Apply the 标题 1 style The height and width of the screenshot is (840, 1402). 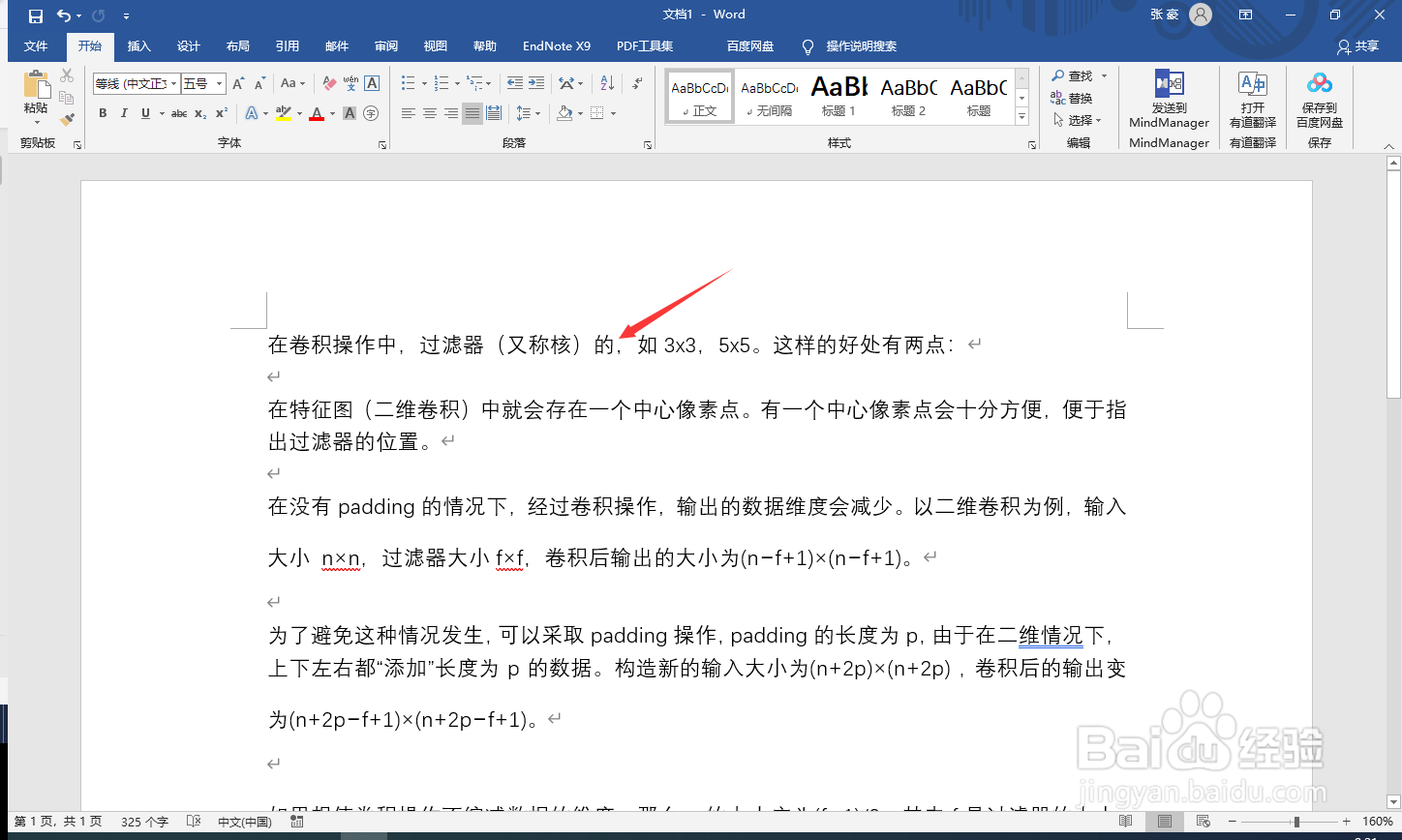point(838,97)
